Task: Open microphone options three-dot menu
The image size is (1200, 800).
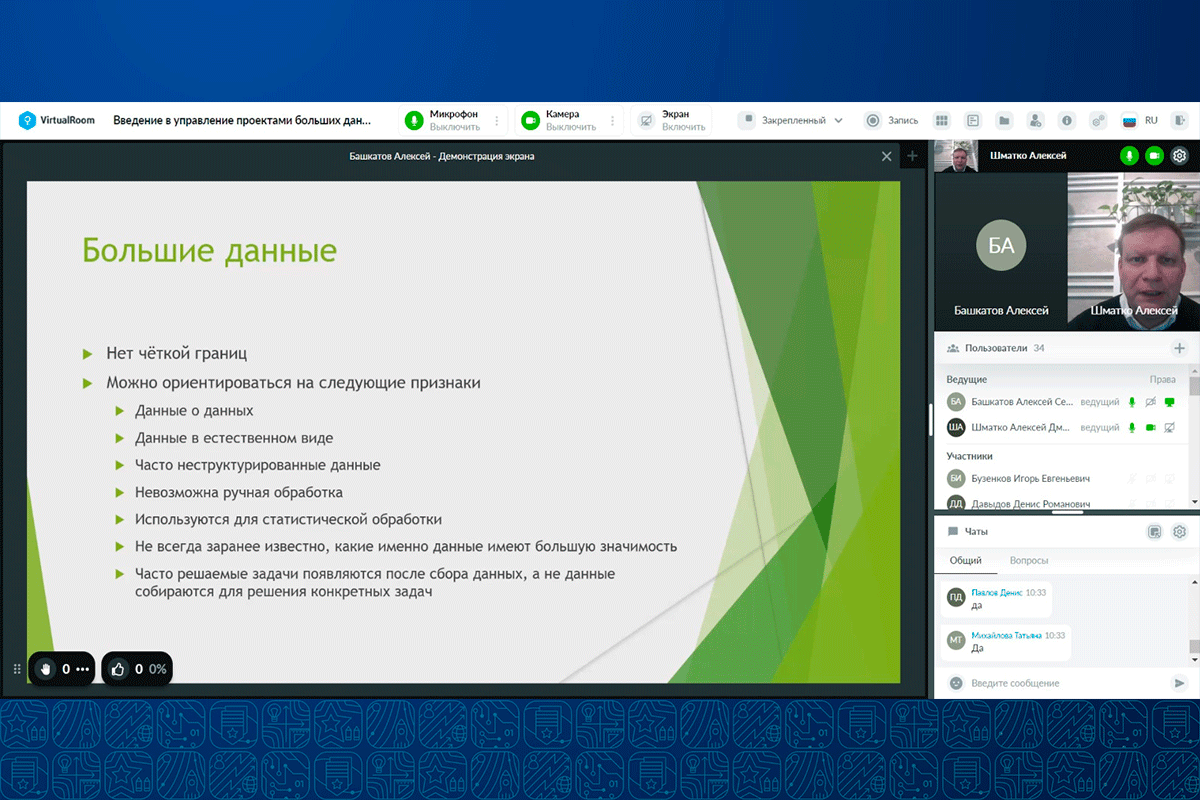Action: [497, 121]
